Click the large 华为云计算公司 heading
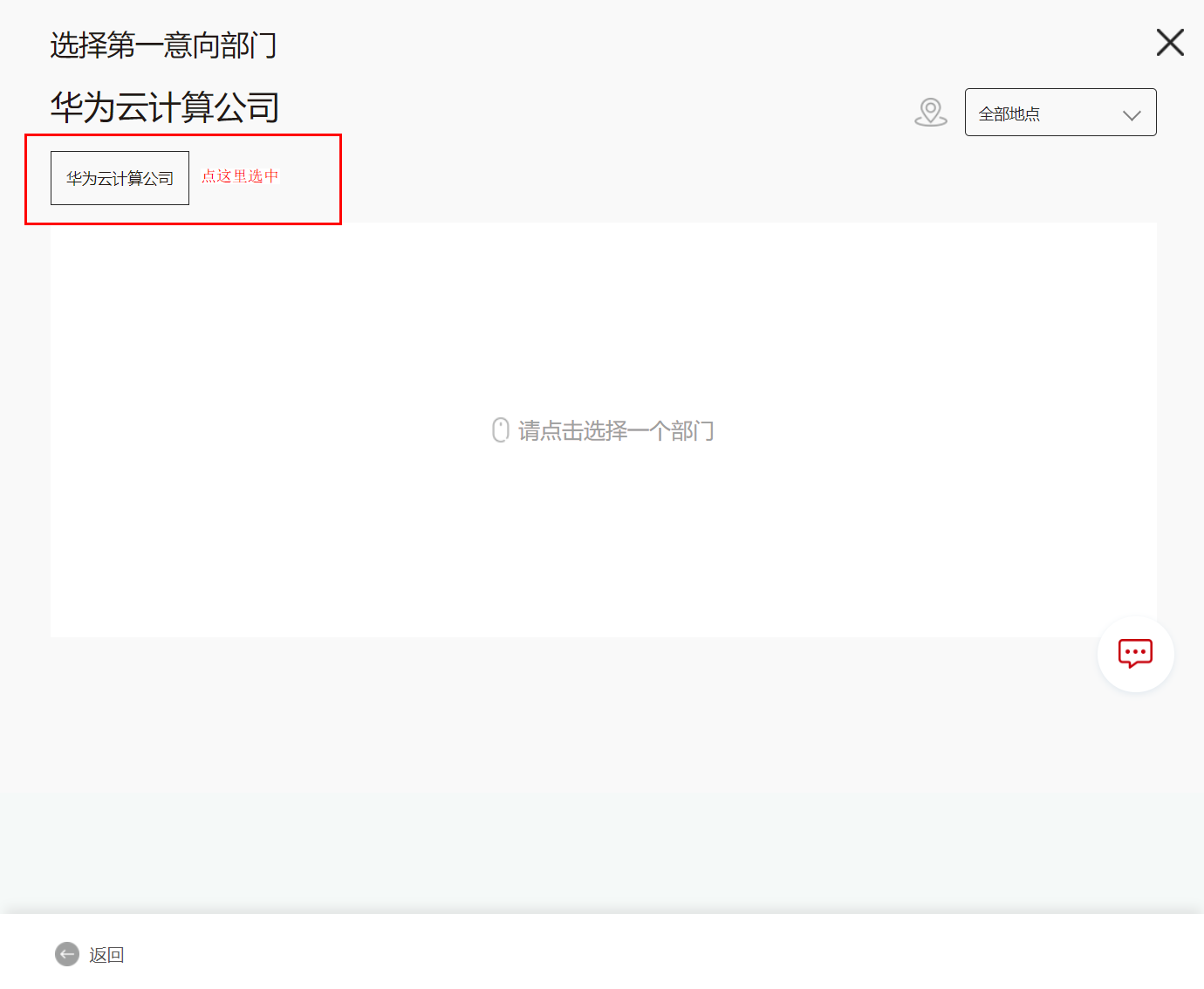 click(x=165, y=107)
